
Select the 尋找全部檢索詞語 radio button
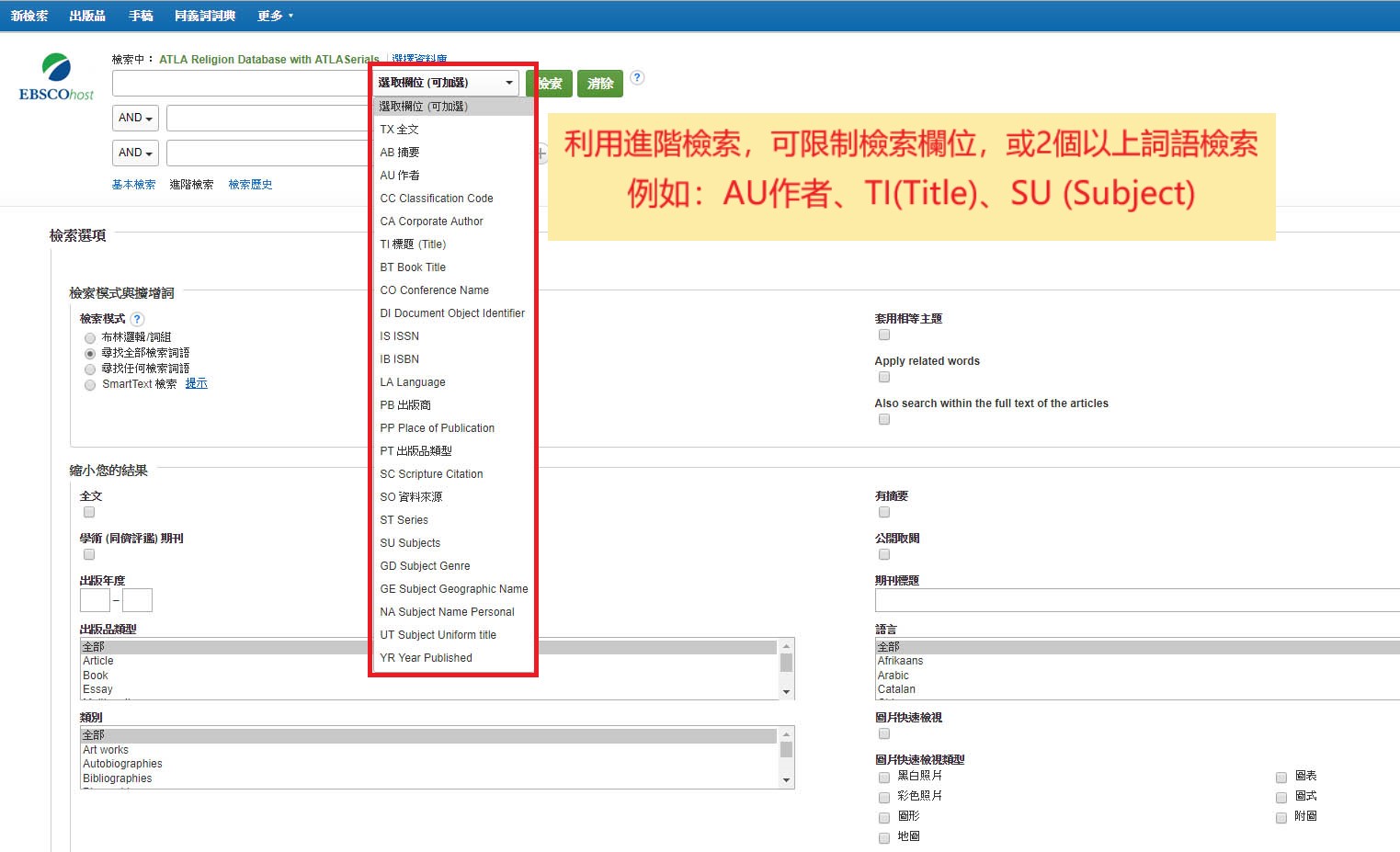(x=90, y=354)
